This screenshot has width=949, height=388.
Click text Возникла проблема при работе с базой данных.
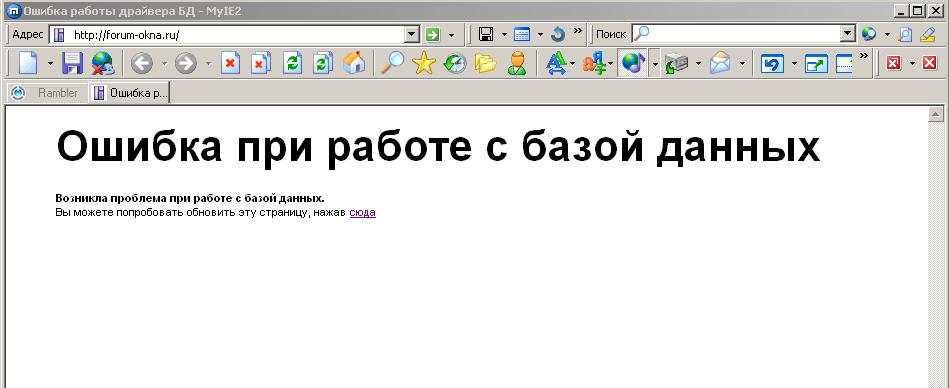[x=190, y=198]
